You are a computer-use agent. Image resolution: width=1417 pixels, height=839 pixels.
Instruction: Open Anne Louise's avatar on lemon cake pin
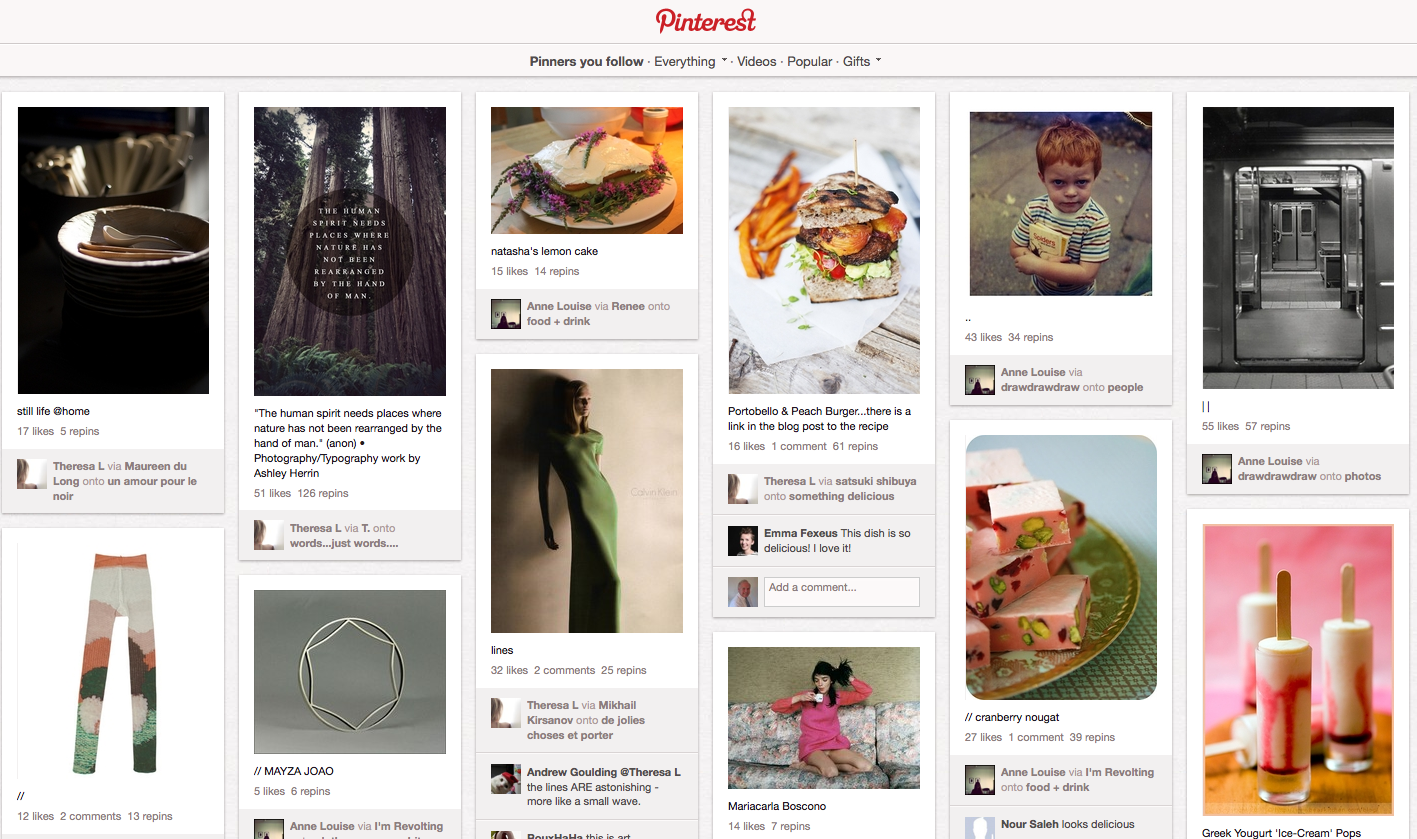(x=506, y=314)
